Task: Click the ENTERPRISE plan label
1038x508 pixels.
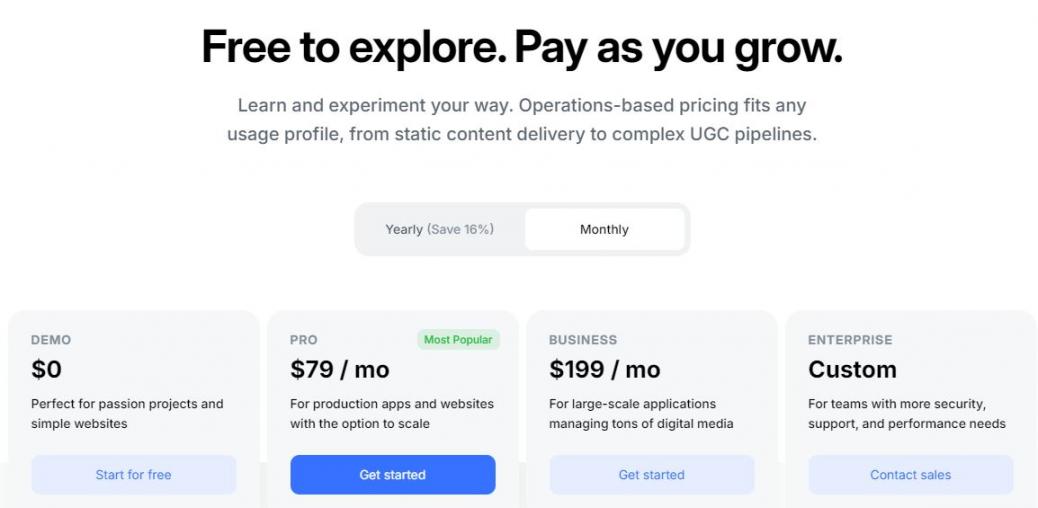Action: (850, 340)
